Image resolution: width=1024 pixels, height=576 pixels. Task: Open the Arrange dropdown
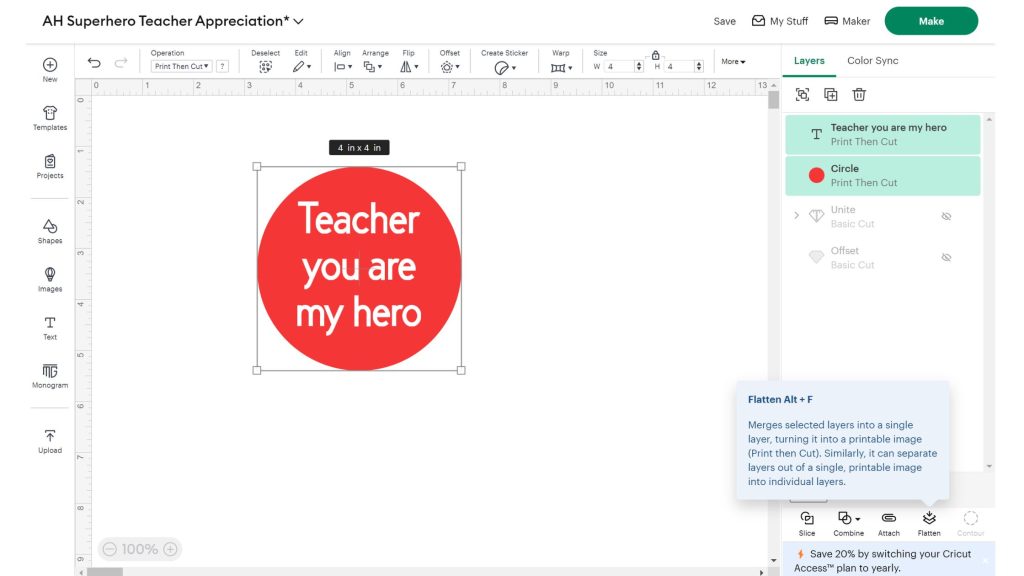373,67
